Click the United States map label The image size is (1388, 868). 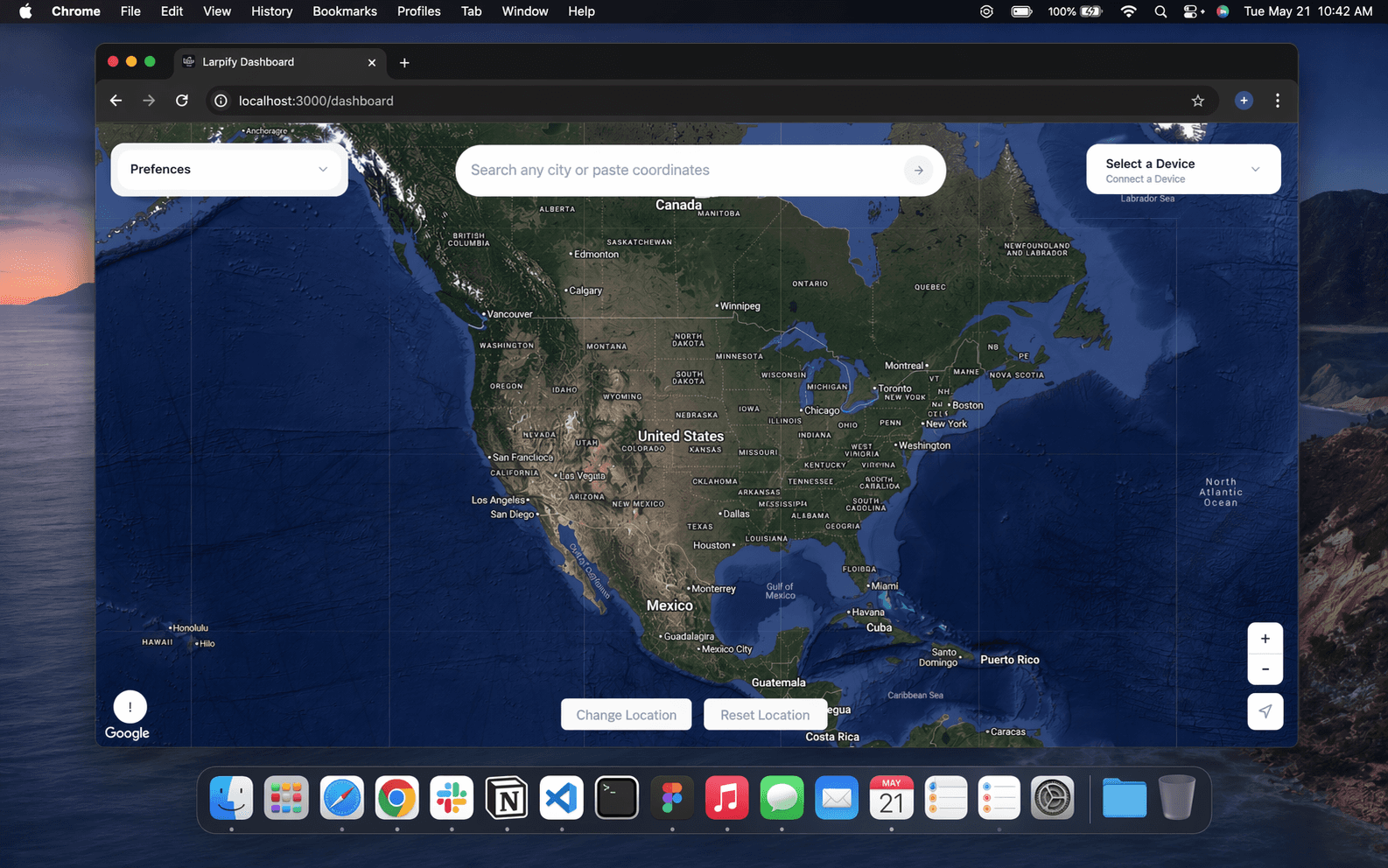[680, 436]
